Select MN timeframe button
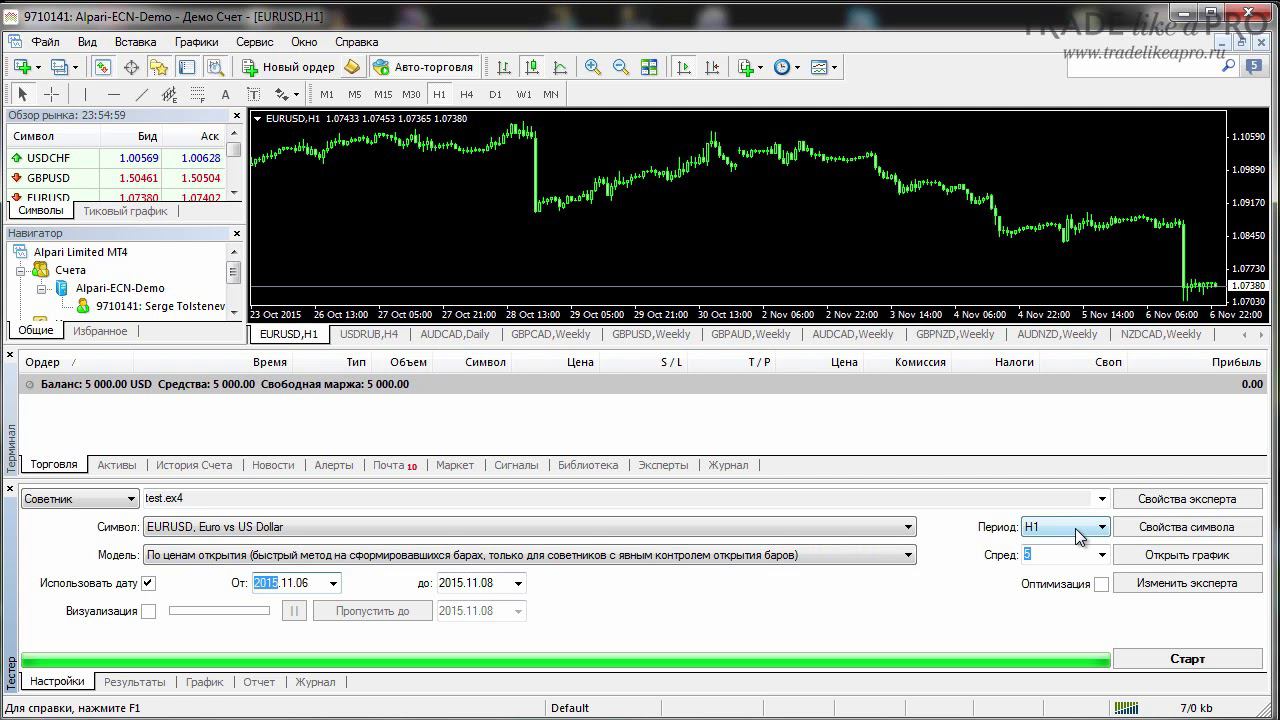The image size is (1280, 720). 551,94
